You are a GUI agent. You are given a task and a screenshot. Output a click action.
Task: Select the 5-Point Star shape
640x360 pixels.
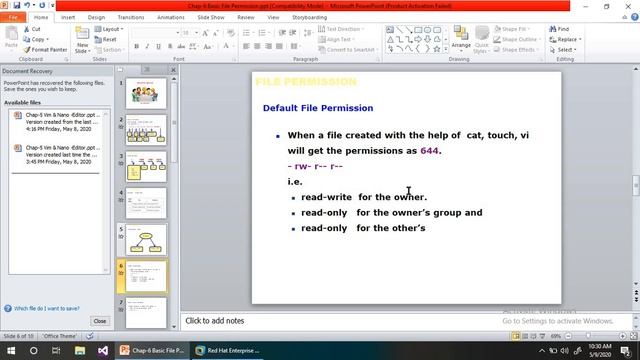point(437,49)
